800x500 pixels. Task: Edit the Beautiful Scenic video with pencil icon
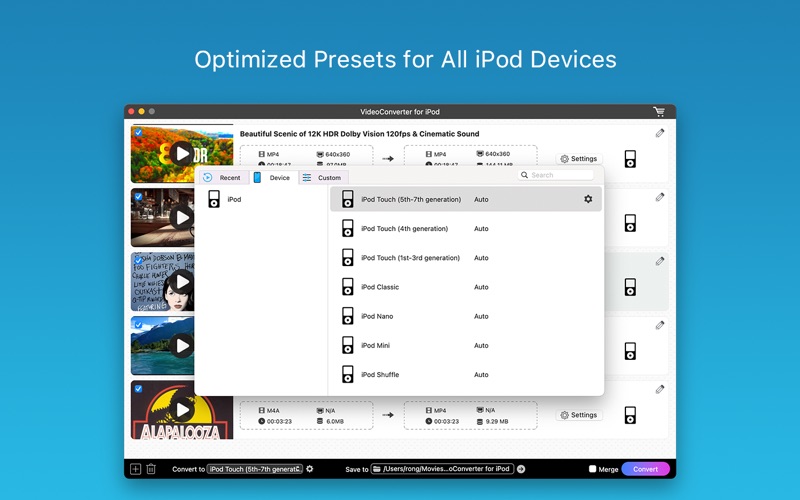click(660, 133)
